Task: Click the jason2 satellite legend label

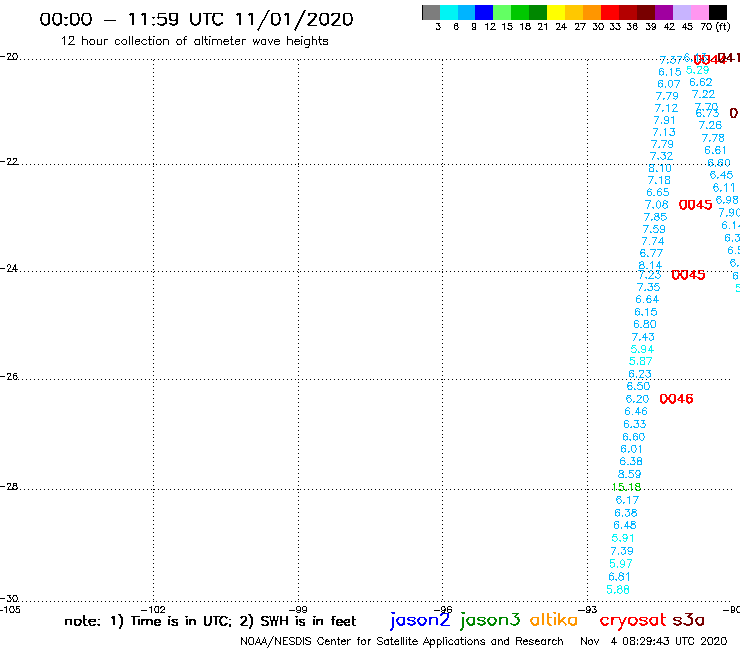Action: 420,620
